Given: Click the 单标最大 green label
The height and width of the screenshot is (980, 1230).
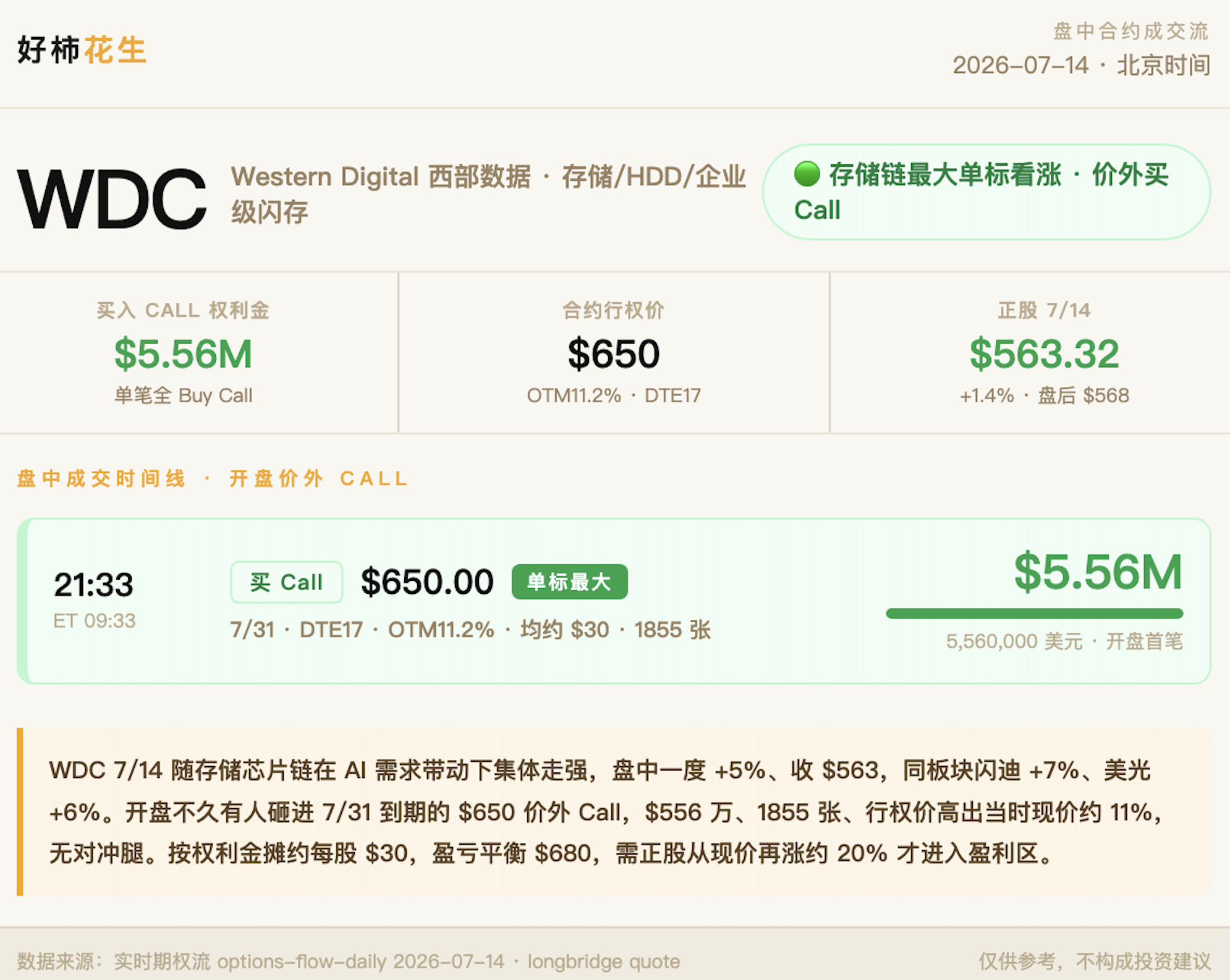Looking at the screenshot, I should tap(569, 582).
